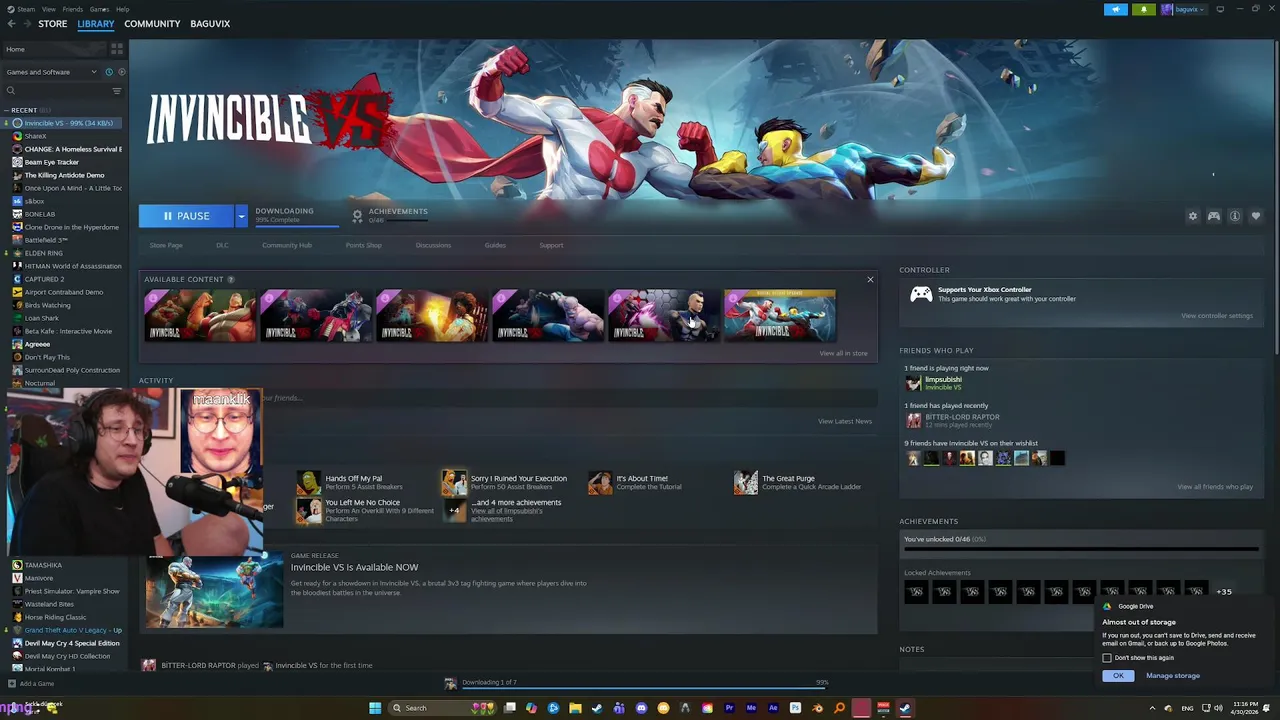Viewport: 1280px width, 720px height.
Task: Open Windows Start menu
Action: click(375, 708)
